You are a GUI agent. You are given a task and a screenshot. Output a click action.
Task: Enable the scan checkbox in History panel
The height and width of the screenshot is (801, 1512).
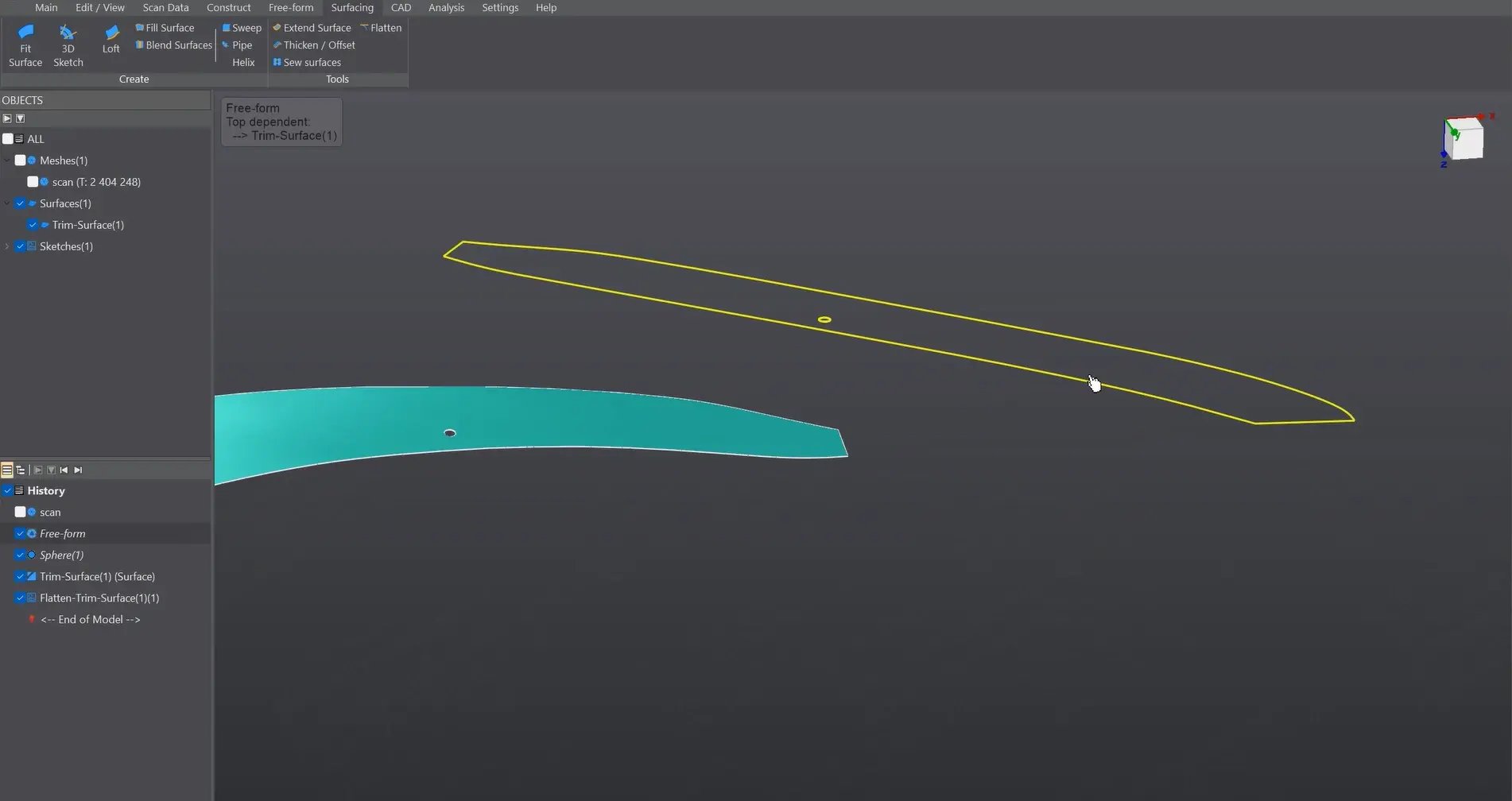[x=21, y=512]
